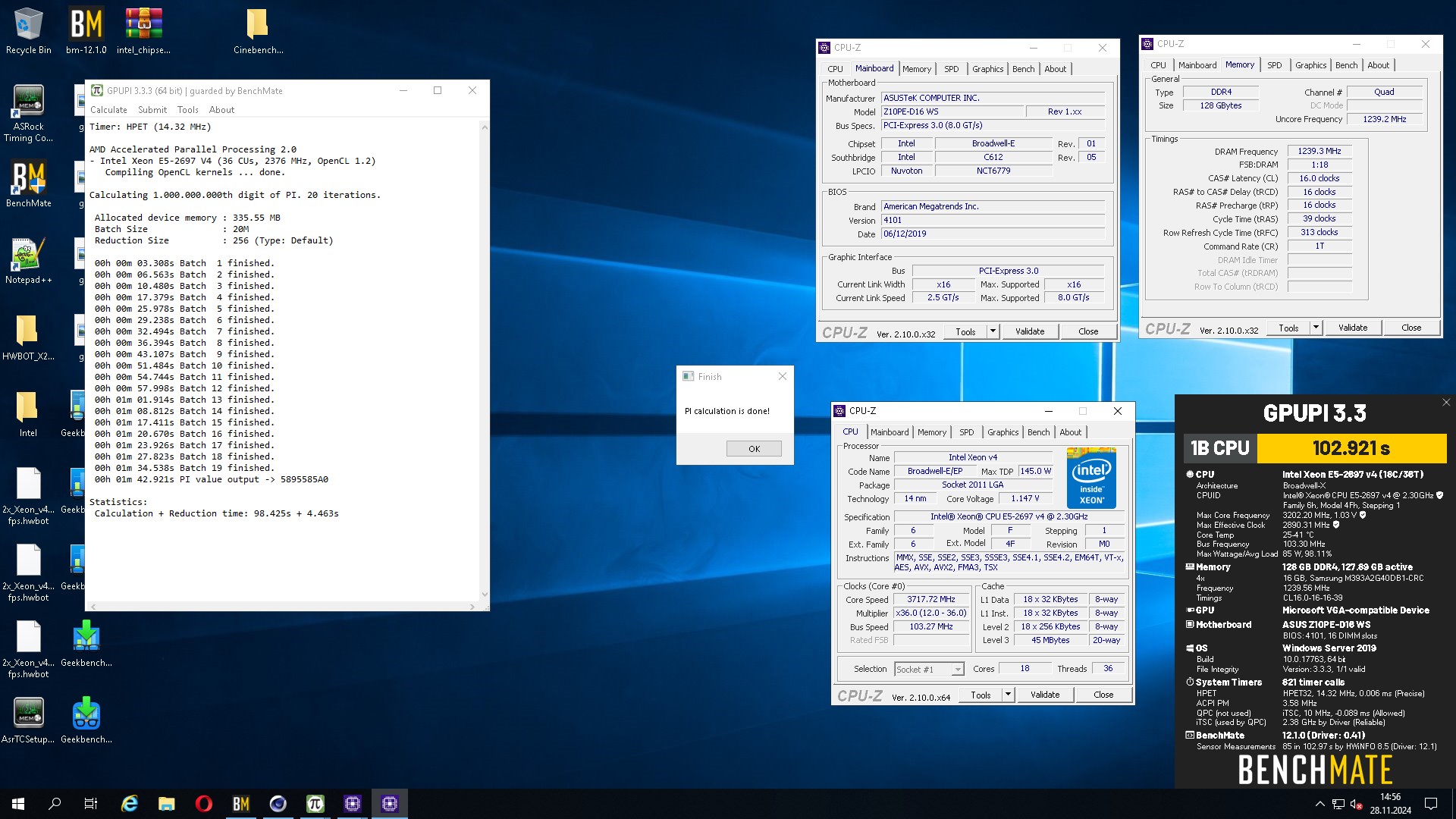Screen dimensions: 1456x819
Task: Click the Intel Xeon logo in CPU-Z
Action: (x=1091, y=479)
